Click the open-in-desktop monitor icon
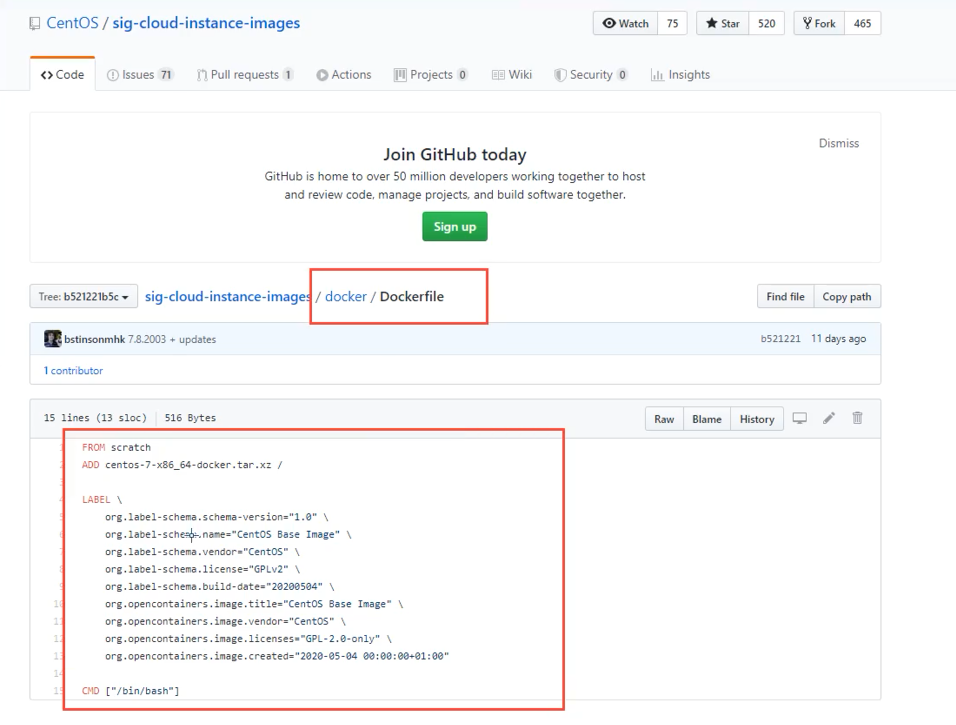This screenshot has height=725, width=956. click(x=799, y=418)
